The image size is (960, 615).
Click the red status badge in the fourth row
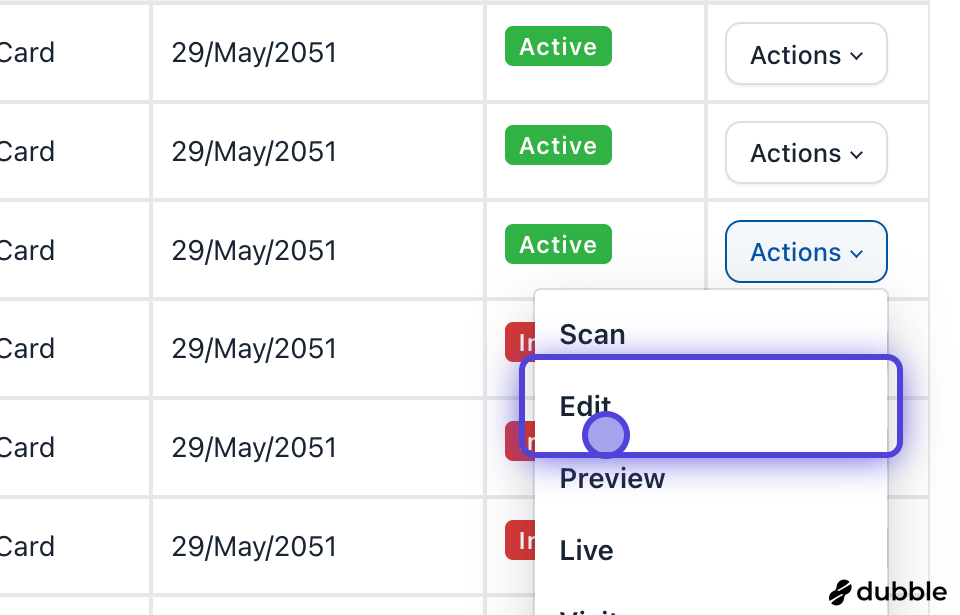519,343
